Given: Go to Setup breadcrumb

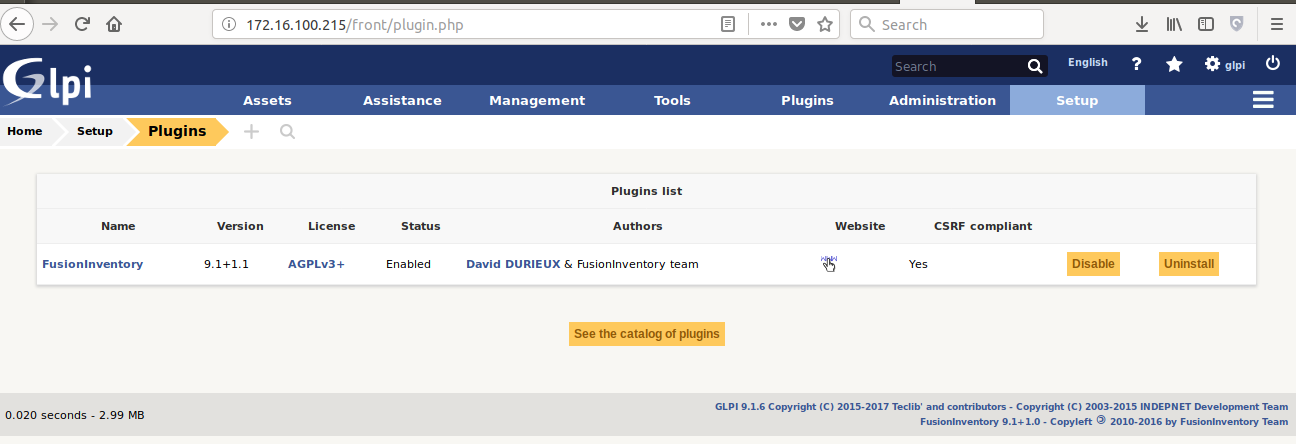Looking at the screenshot, I should click(95, 131).
